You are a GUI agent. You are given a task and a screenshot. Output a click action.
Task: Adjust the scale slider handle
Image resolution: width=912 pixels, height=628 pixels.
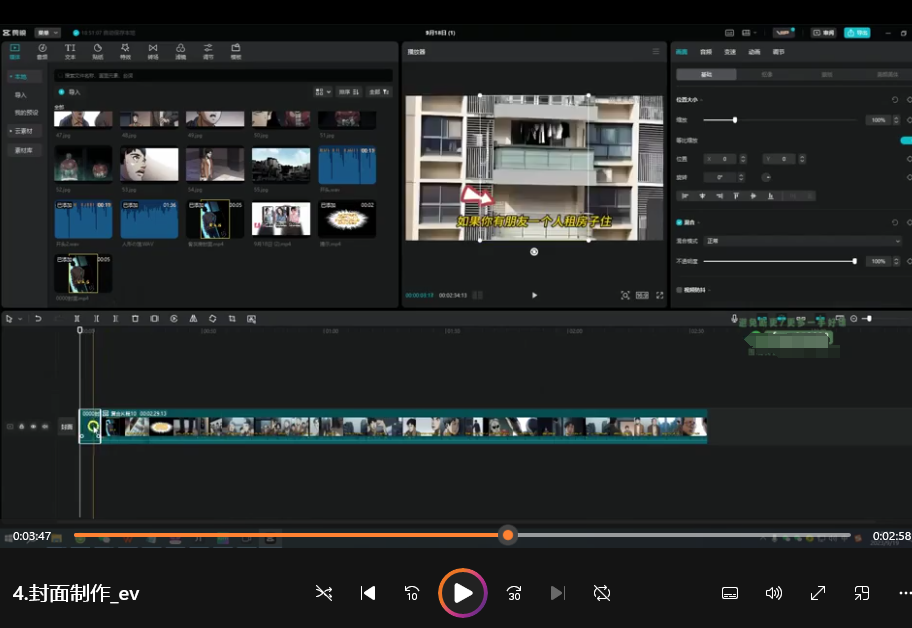tap(735, 120)
